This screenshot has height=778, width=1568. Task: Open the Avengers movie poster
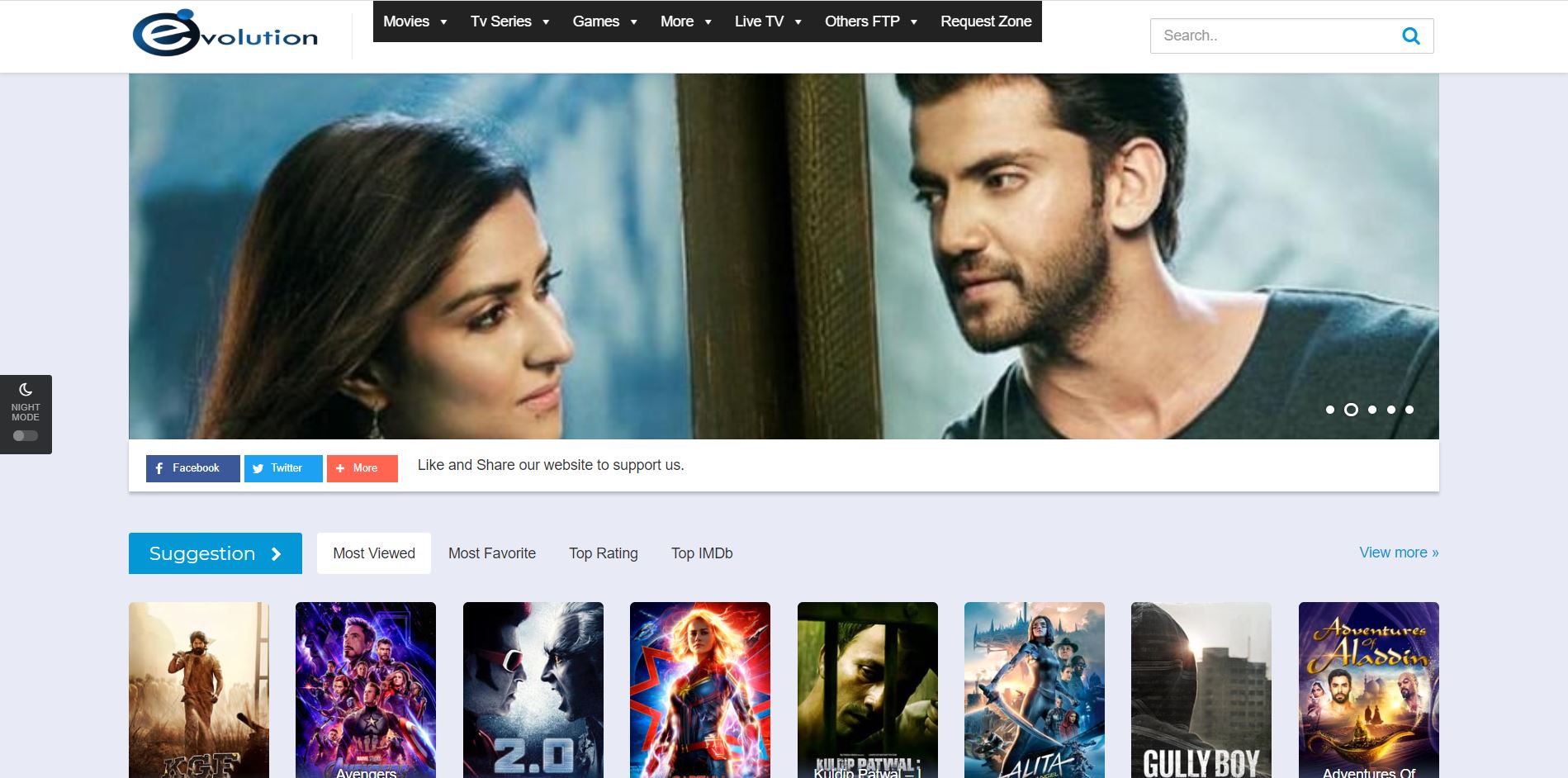tap(366, 690)
